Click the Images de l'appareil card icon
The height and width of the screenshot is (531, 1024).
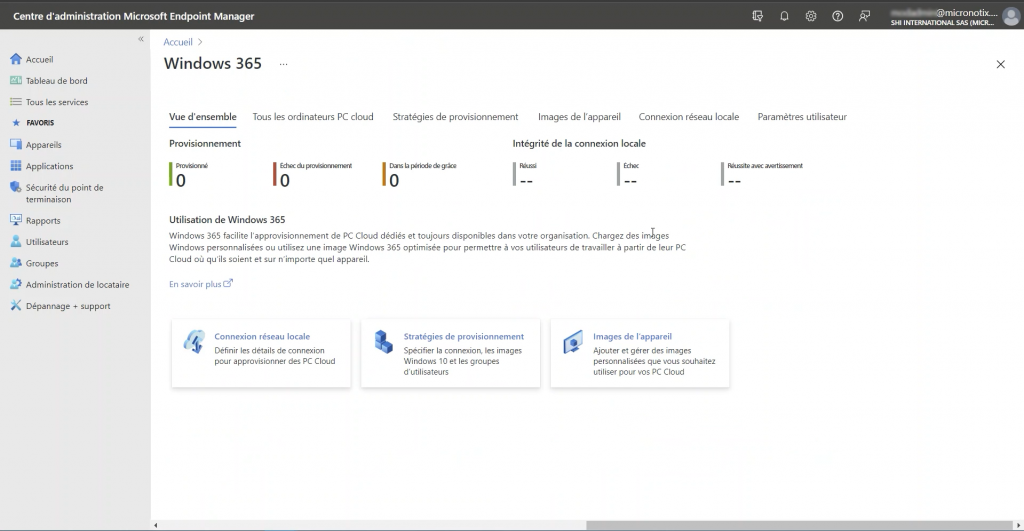(573, 342)
